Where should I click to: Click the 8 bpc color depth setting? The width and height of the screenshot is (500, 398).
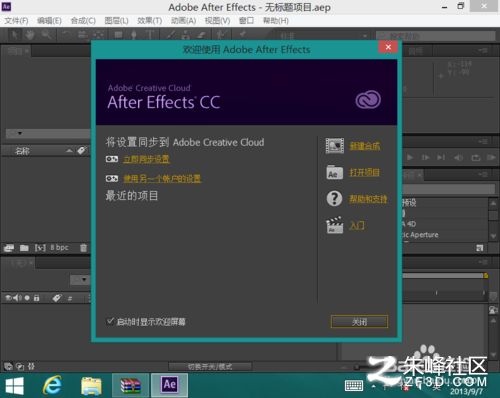[x=59, y=248]
